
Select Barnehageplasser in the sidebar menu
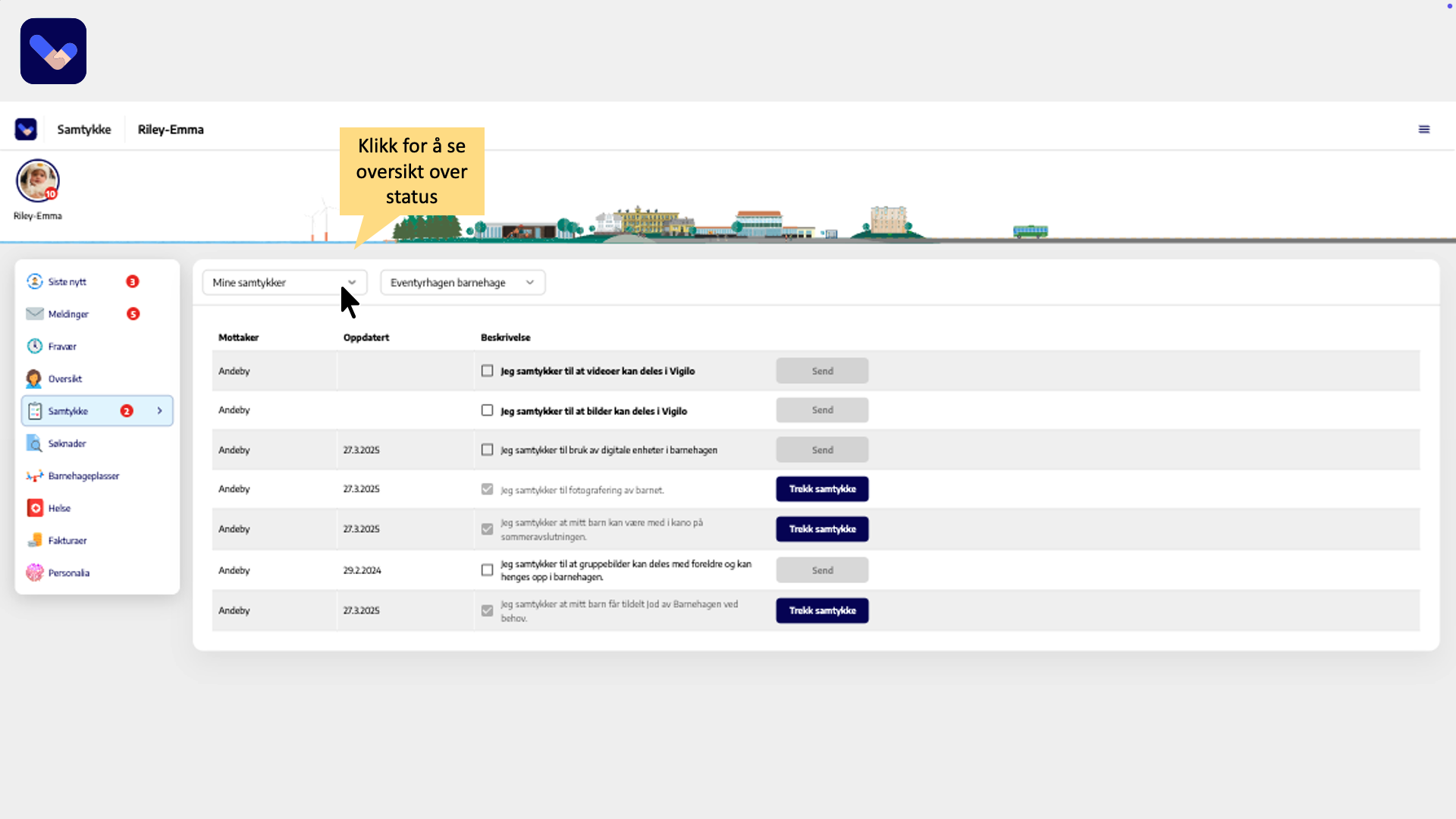[x=83, y=476]
